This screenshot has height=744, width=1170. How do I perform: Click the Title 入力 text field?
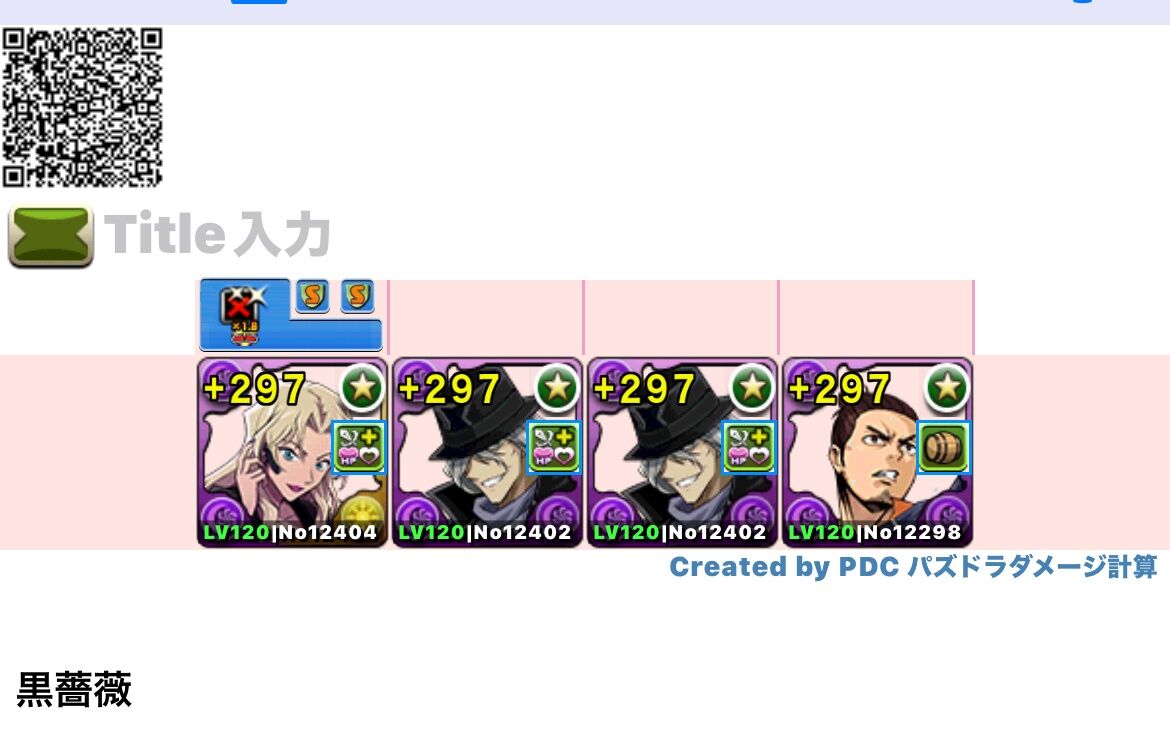[217, 234]
